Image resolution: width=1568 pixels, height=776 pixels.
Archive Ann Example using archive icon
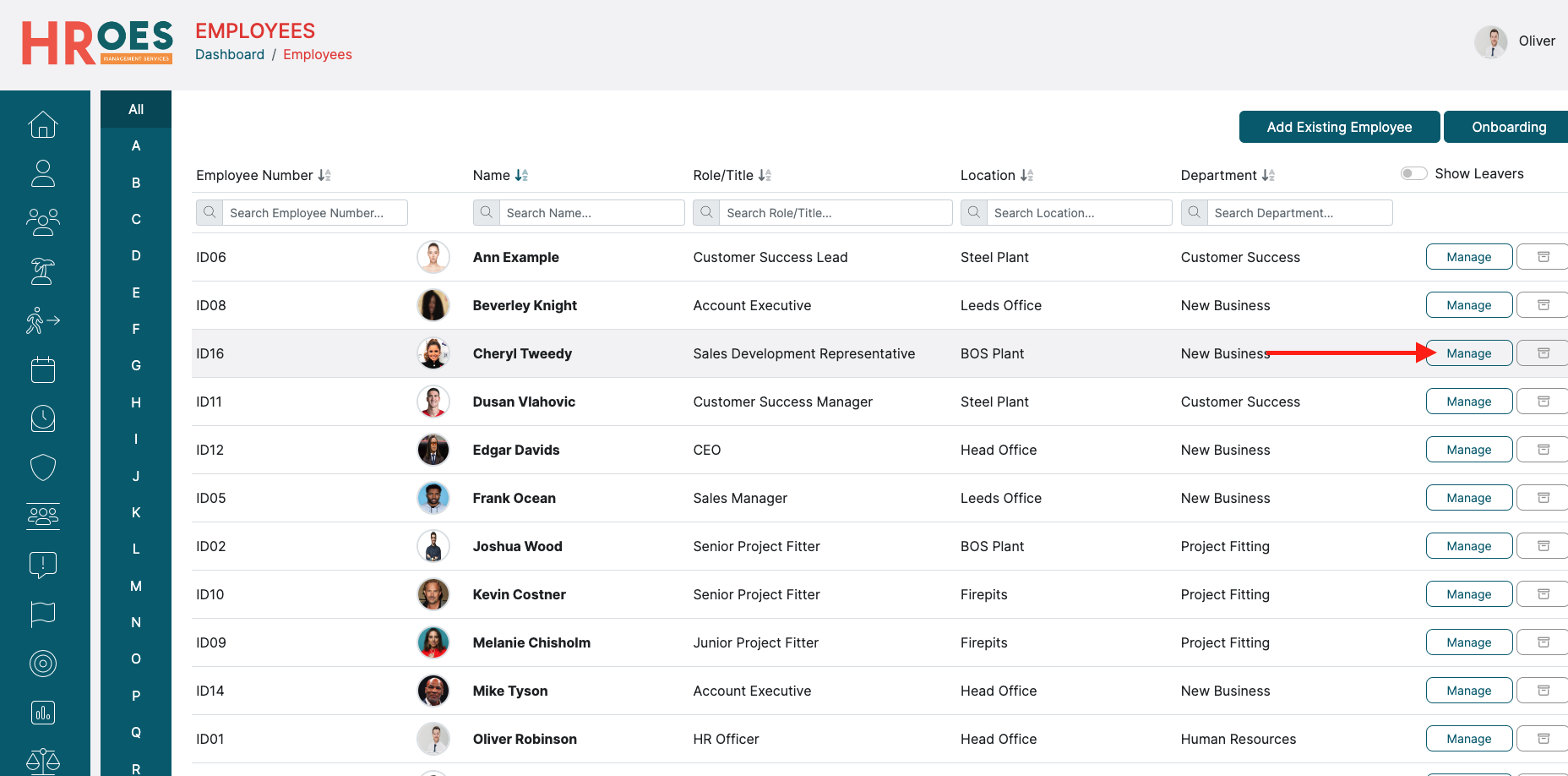[1543, 257]
